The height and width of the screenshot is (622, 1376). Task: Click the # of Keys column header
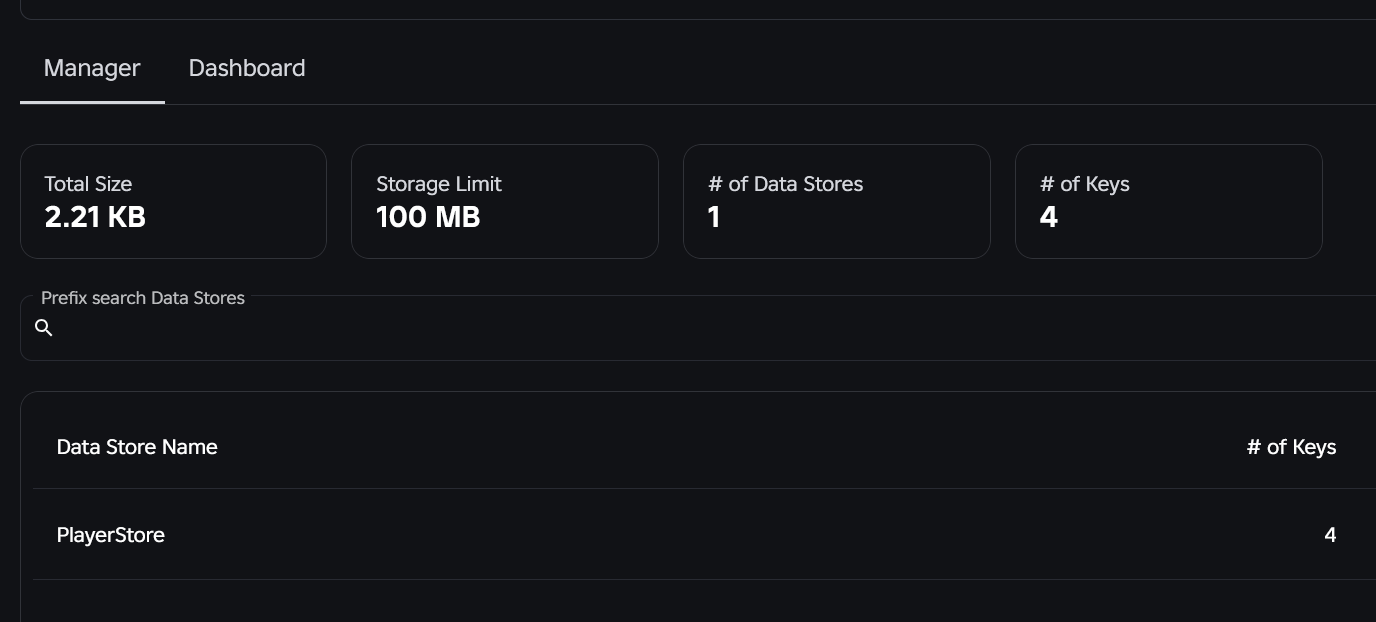[1291, 447]
